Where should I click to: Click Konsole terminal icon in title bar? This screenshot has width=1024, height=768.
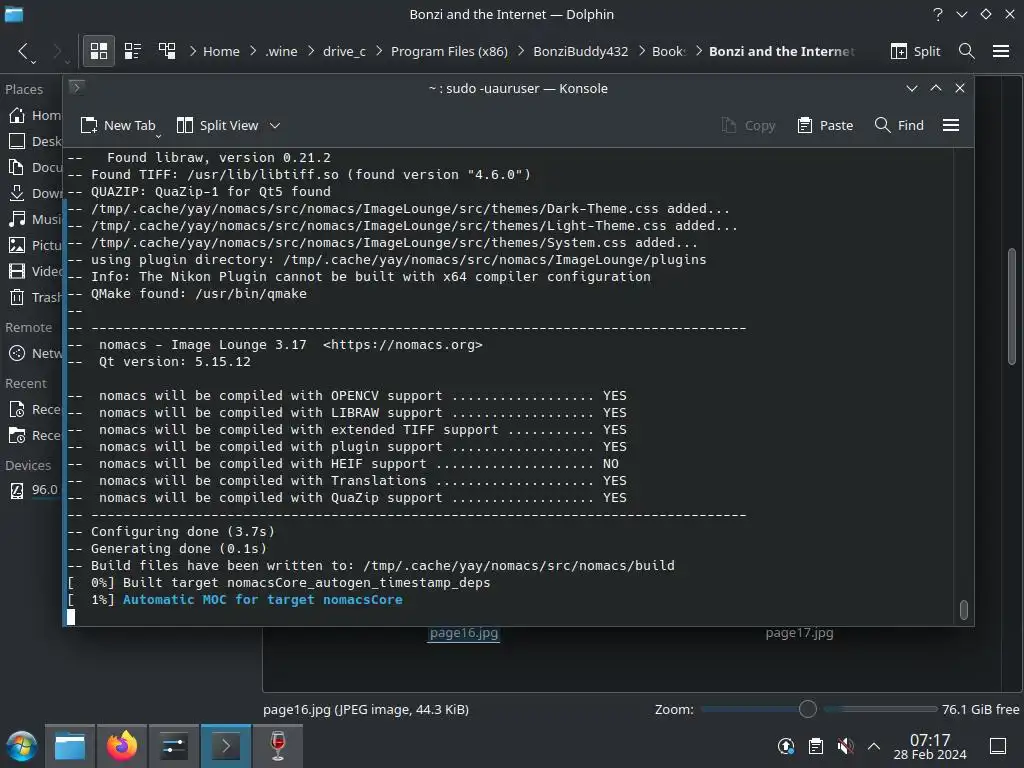tap(76, 87)
